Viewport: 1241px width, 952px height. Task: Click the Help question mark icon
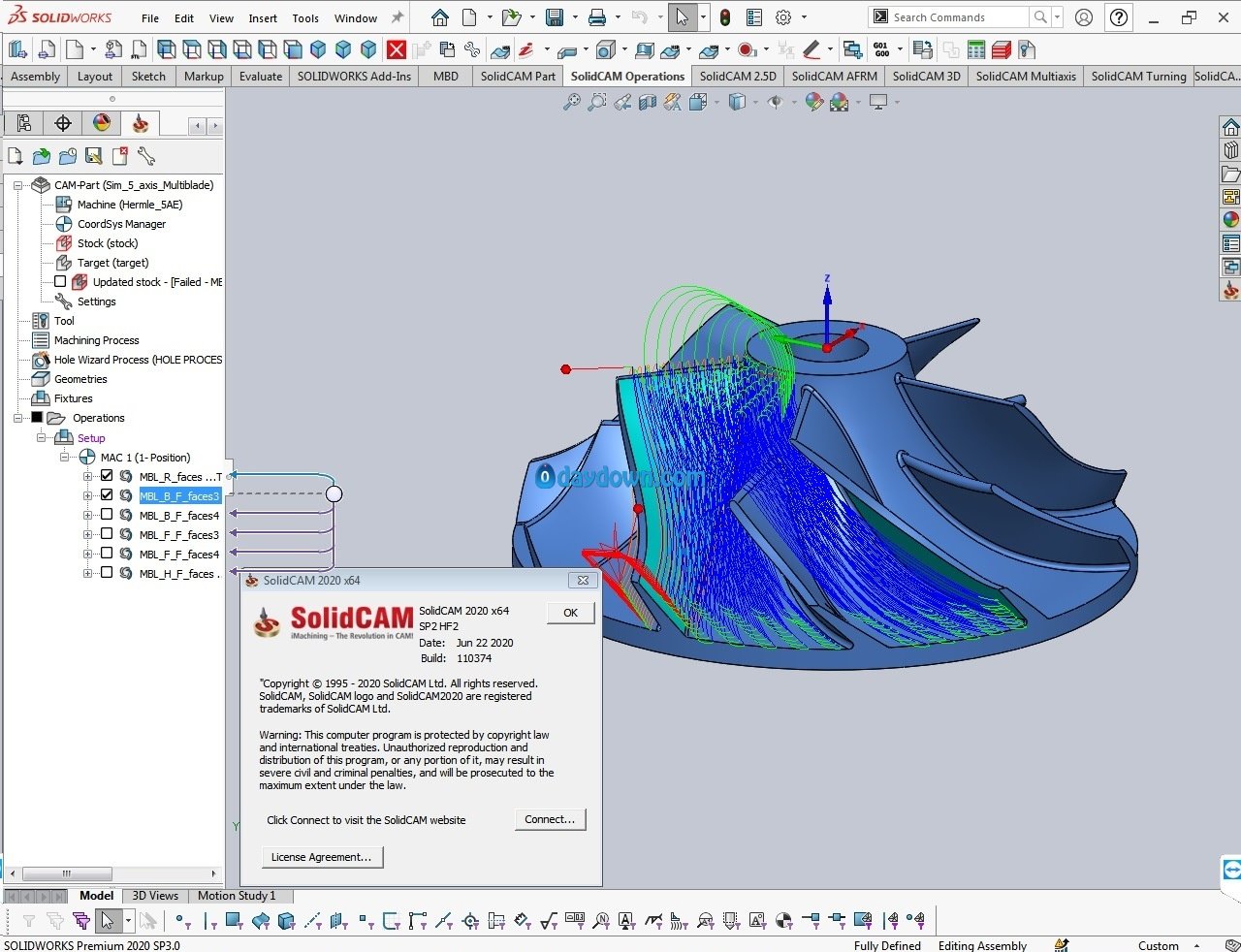(1119, 17)
